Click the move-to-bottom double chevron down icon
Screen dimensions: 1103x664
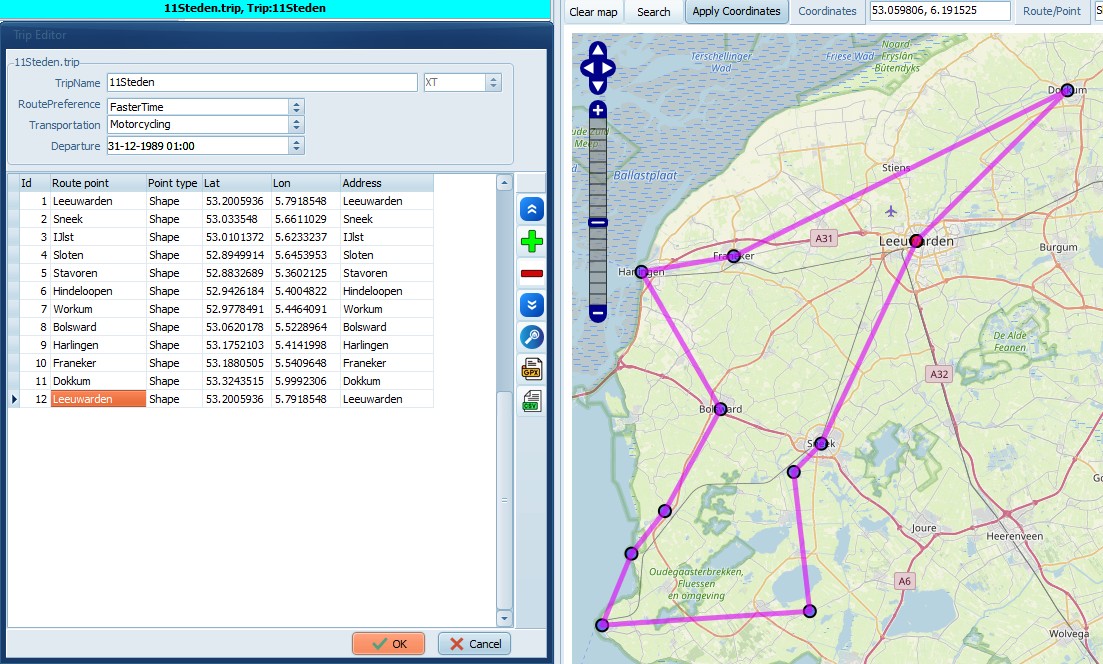[x=532, y=305]
